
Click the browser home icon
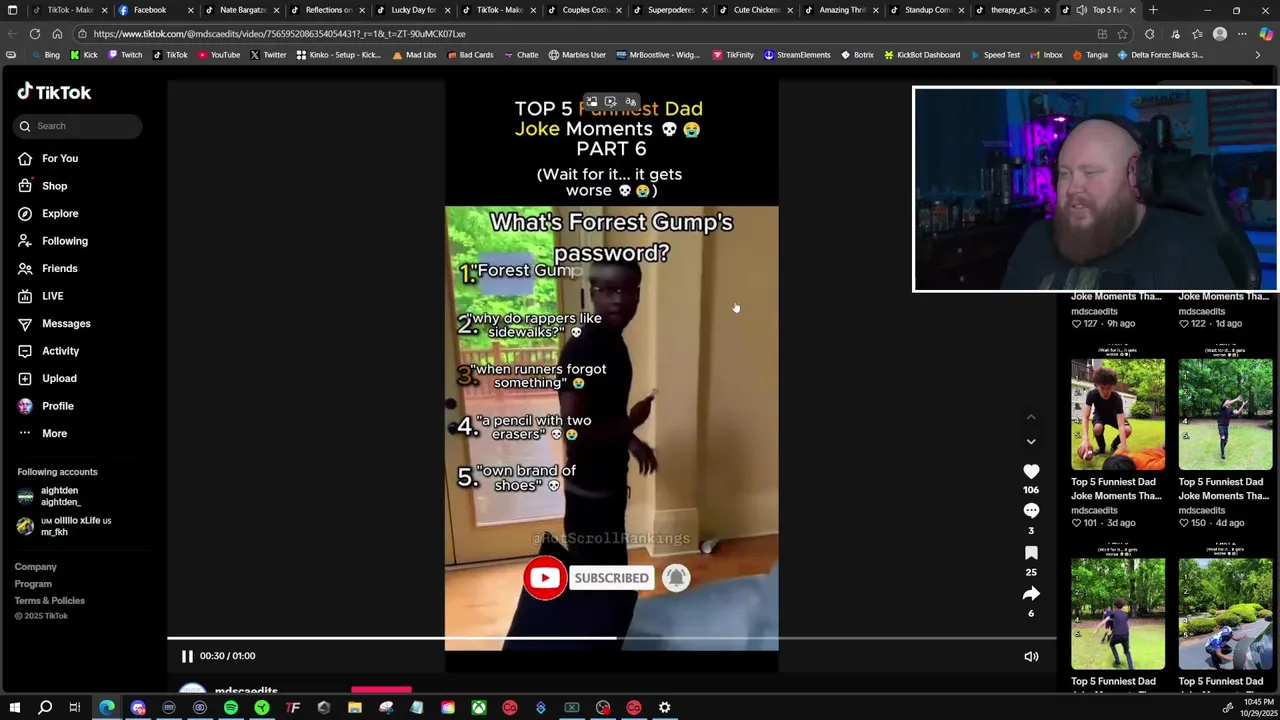pos(57,34)
